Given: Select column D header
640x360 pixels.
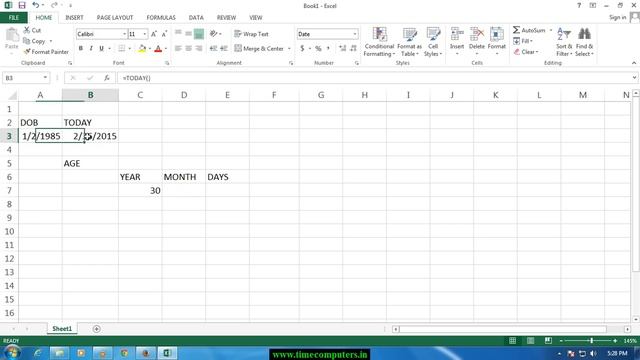Looking at the screenshot, I should 184,95.
